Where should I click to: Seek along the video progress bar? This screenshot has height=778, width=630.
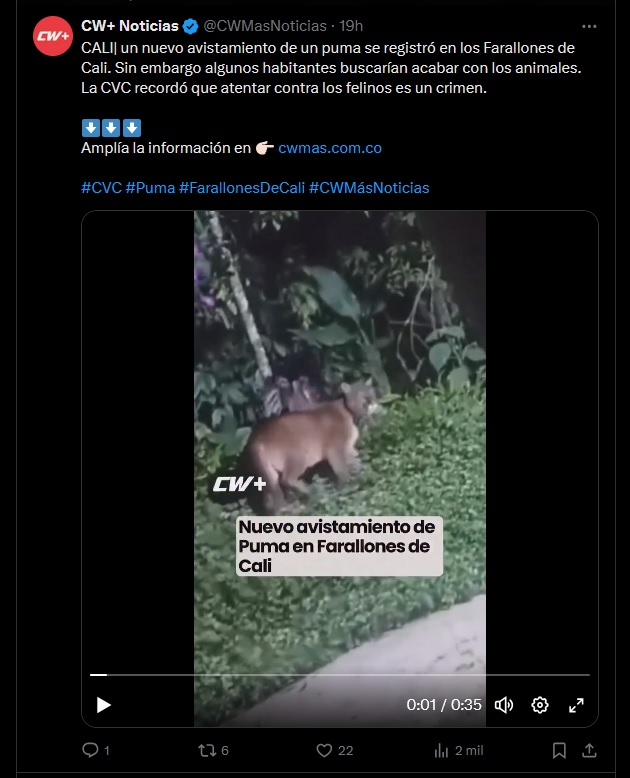340,675
